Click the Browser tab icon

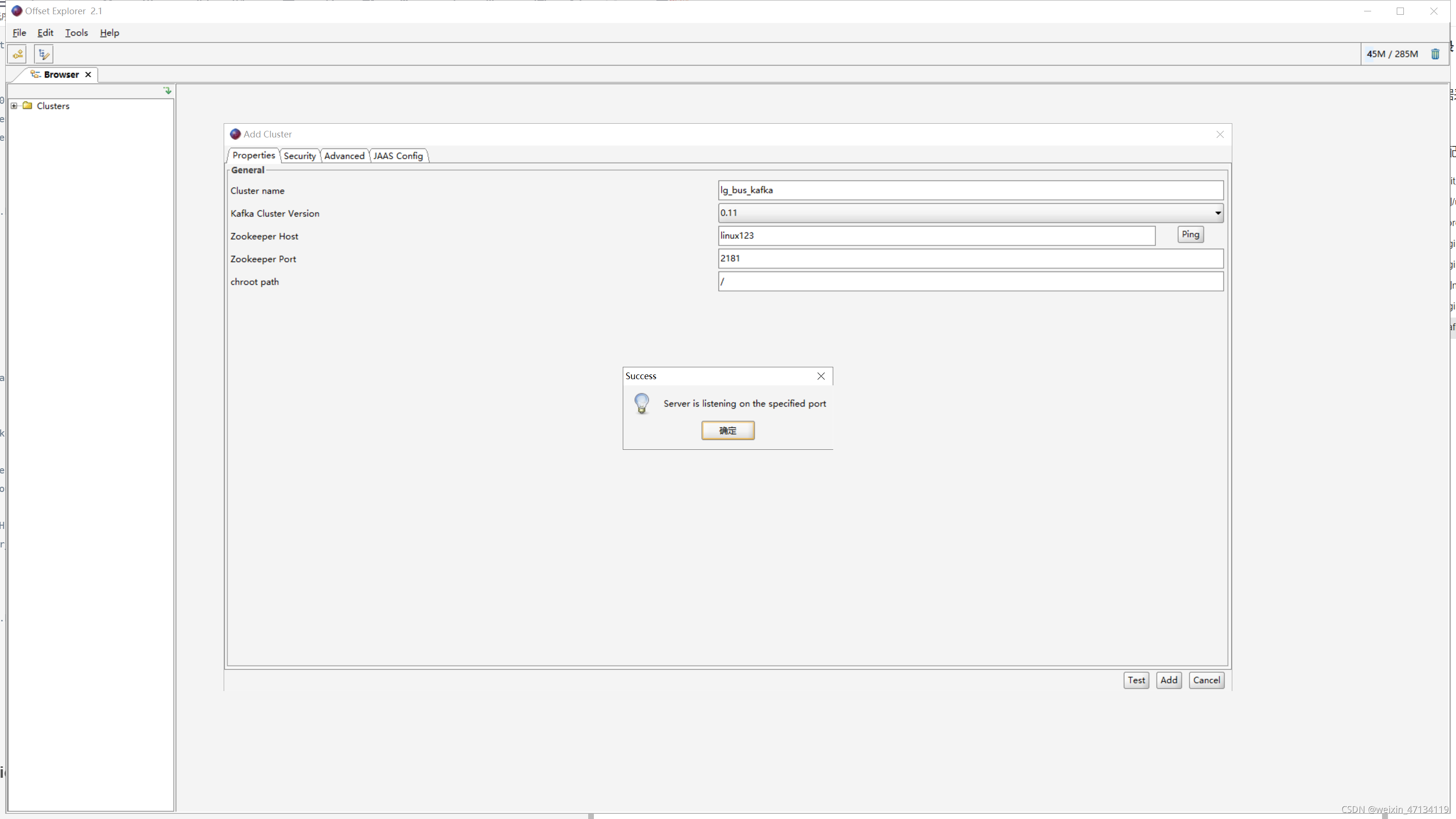tap(35, 74)
